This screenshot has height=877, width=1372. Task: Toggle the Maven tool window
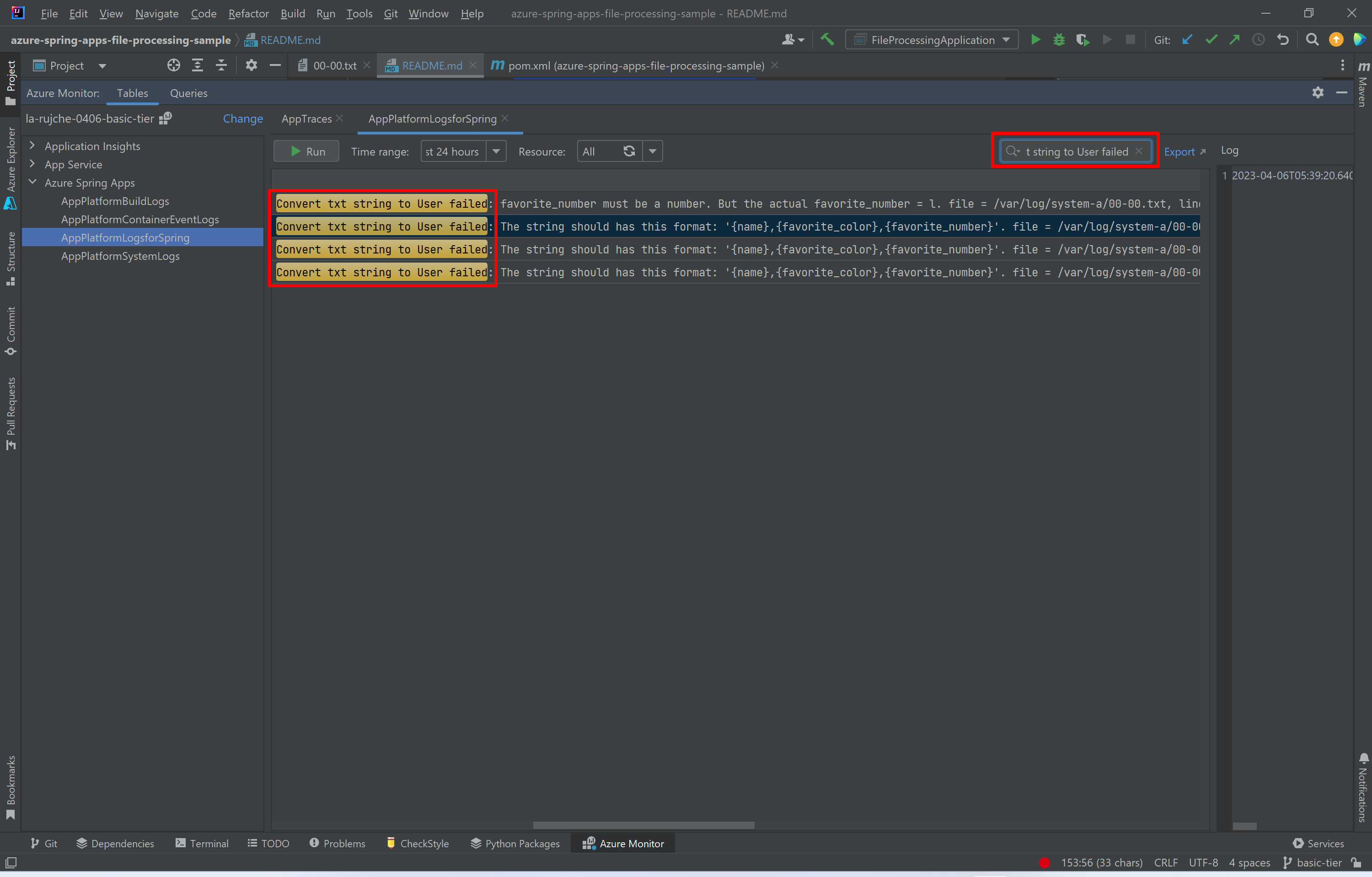click(1363, 84)
